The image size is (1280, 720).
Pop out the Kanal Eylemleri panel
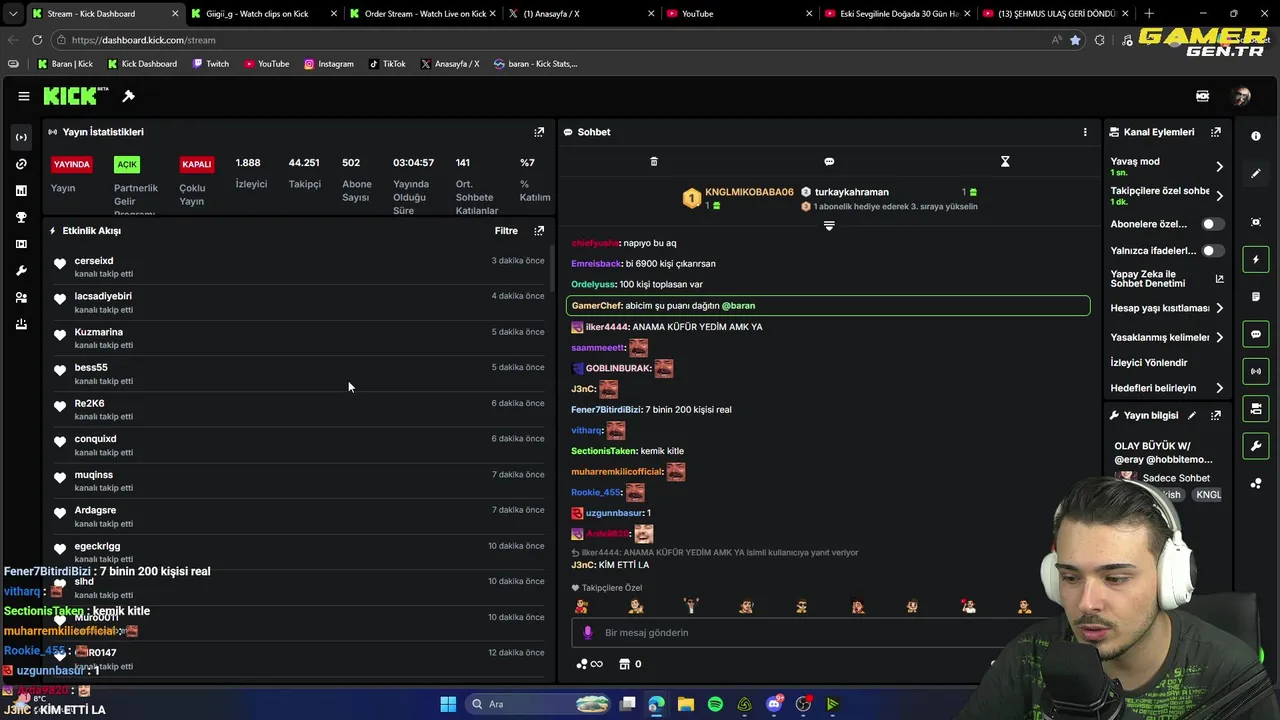[1216, 132]
